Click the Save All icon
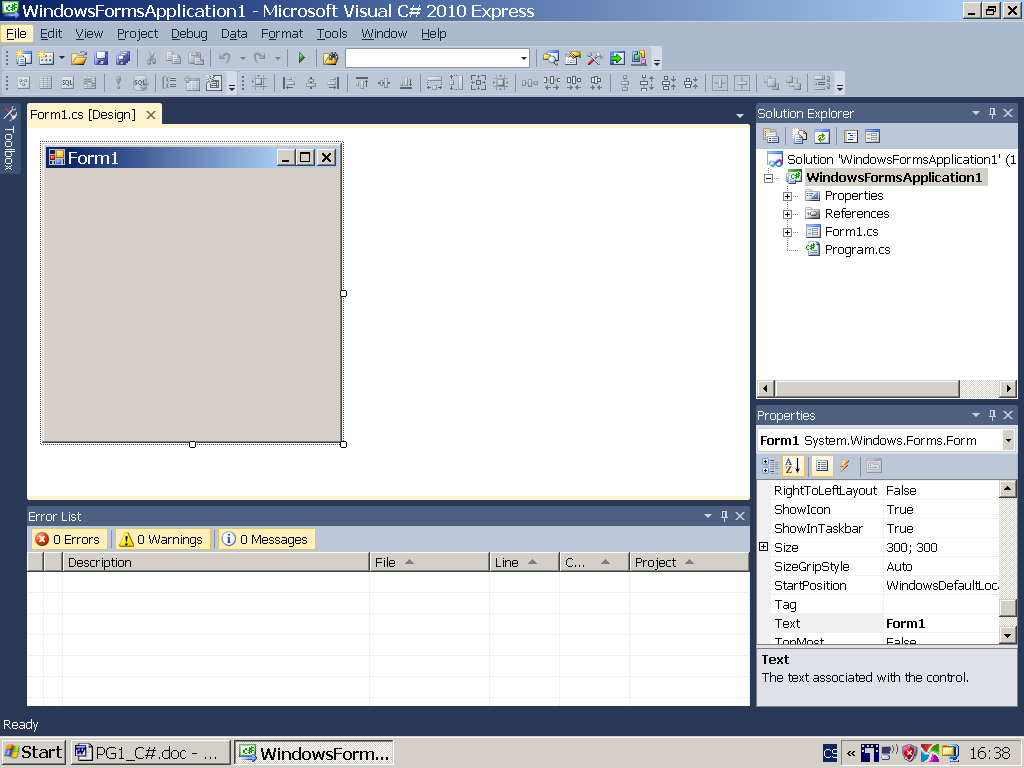The height and width of the screenshot is (768, 1024). [123, 58]
